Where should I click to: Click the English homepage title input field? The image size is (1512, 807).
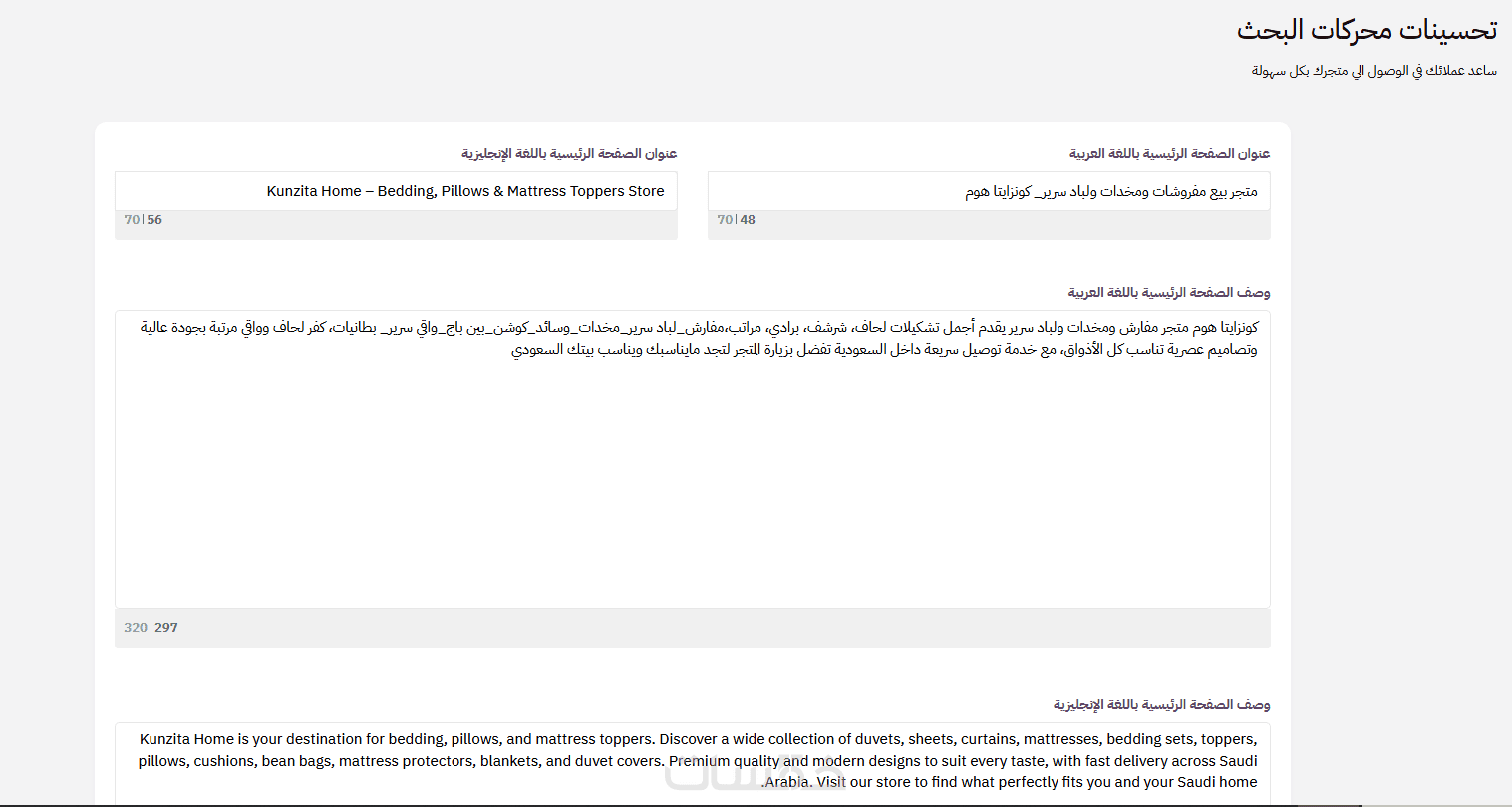[x=396, y=191]
